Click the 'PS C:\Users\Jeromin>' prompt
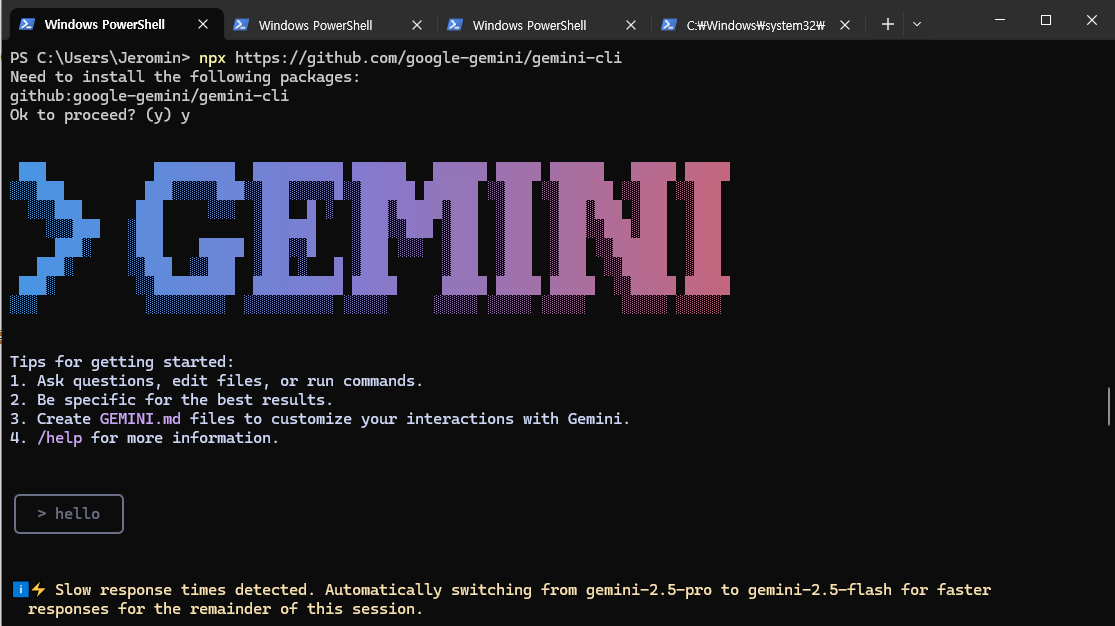The image size is (1115, 626). [x=100, y=58]
